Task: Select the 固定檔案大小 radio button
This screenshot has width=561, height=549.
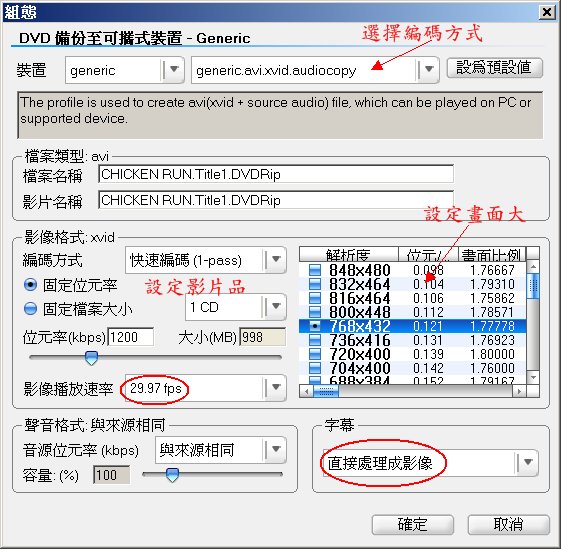Action: pyautogui.click(x=30, y=308)
